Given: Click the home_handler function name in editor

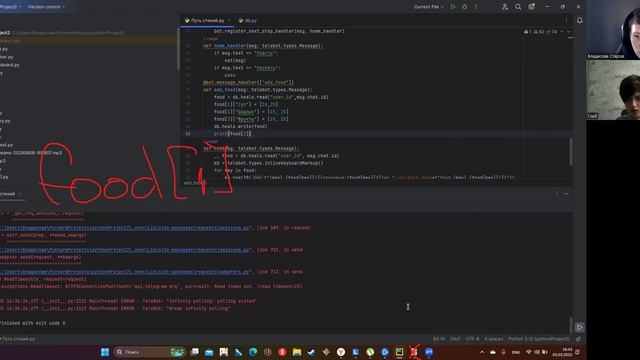Looking at the screenshot, I should click(230, 46).
